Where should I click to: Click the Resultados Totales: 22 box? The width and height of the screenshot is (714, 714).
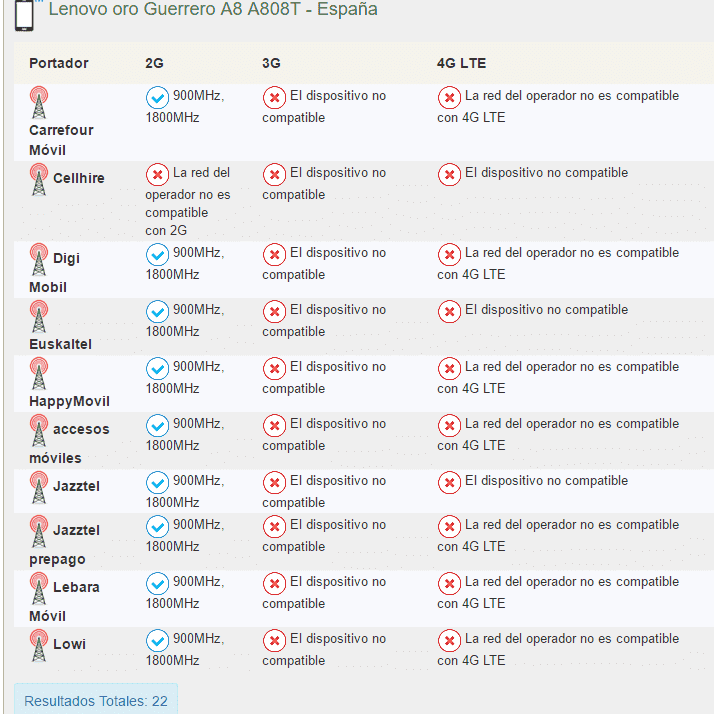[96, 700]
